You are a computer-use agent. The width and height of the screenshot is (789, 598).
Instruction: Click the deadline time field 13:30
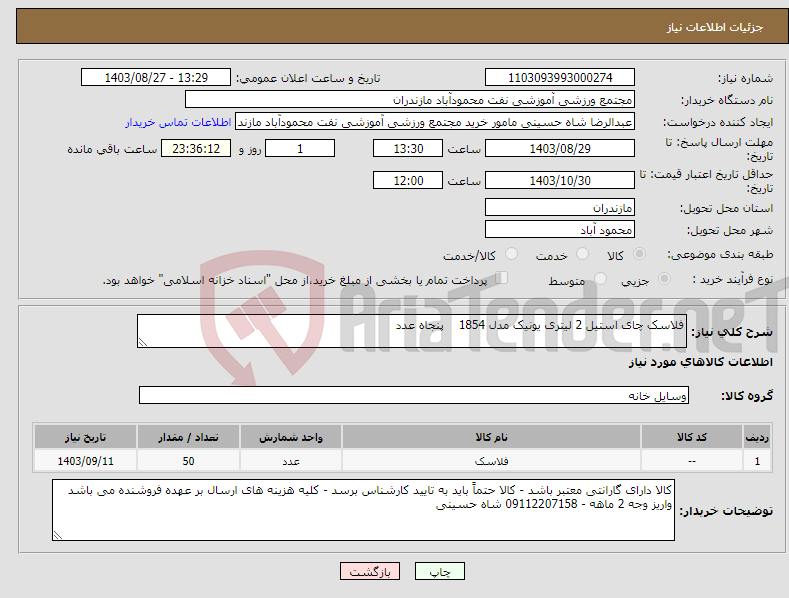click(408, 148)
